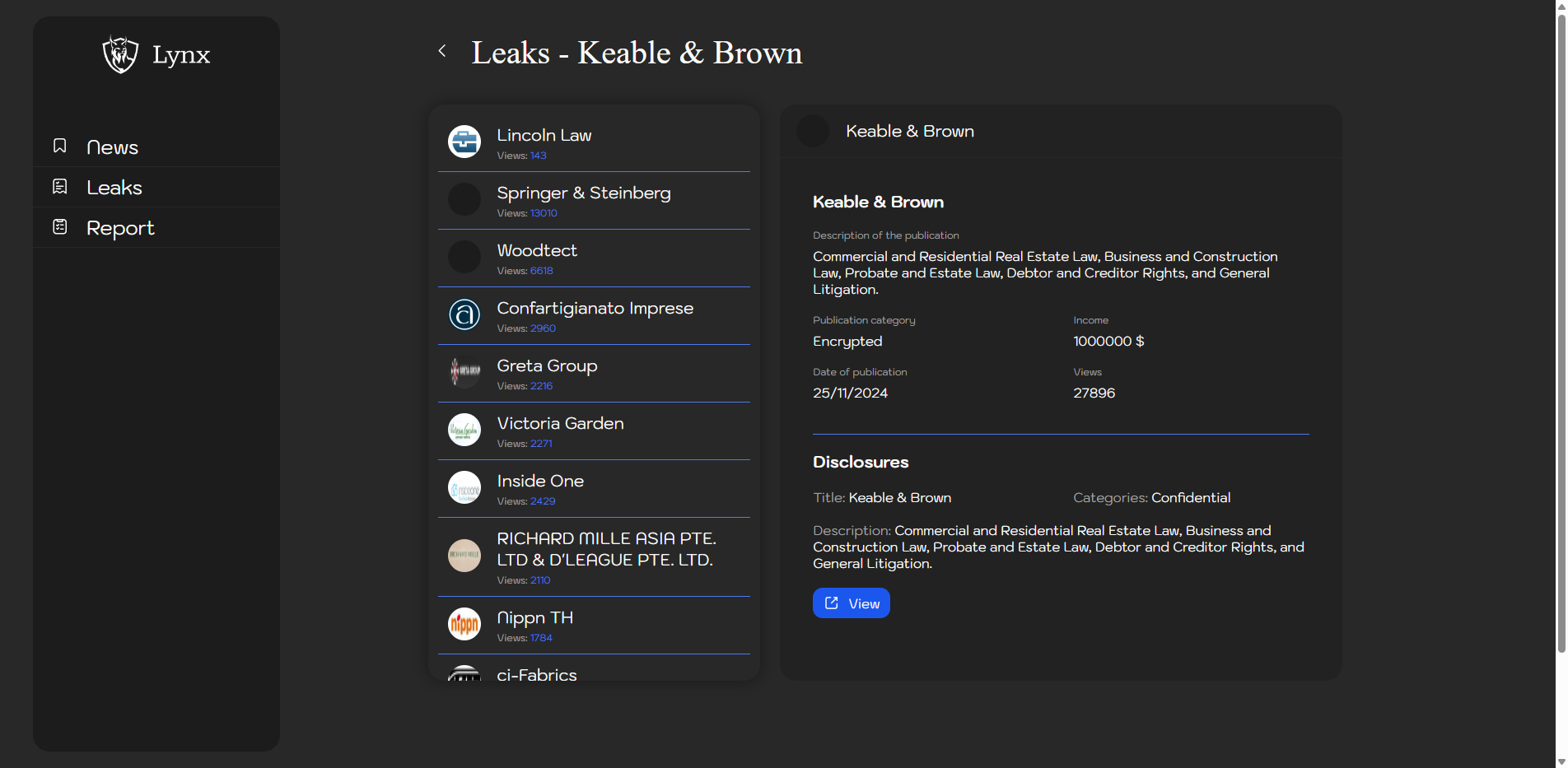Click the checklist icon beside Report

pos(60,226)
